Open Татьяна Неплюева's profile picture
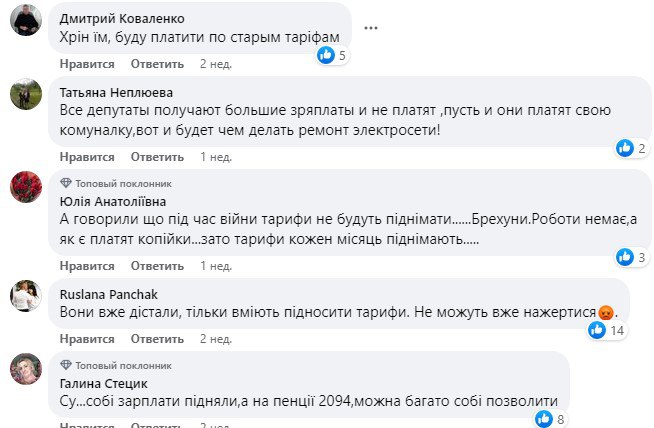Viewport: 654px width, 428px height. click(25, 94)
